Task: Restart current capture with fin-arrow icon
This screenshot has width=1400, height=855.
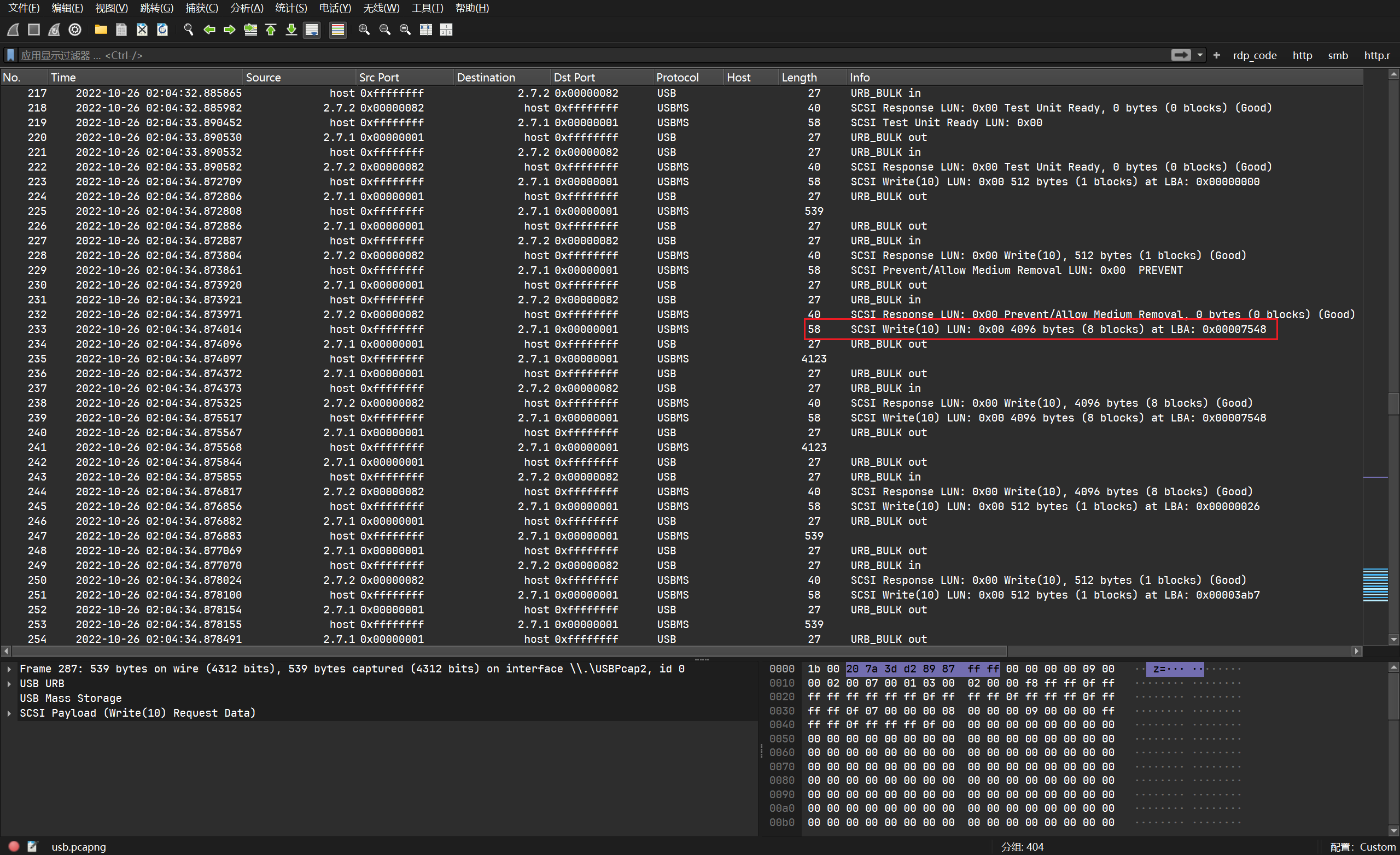Action: (x=55, y=30)
